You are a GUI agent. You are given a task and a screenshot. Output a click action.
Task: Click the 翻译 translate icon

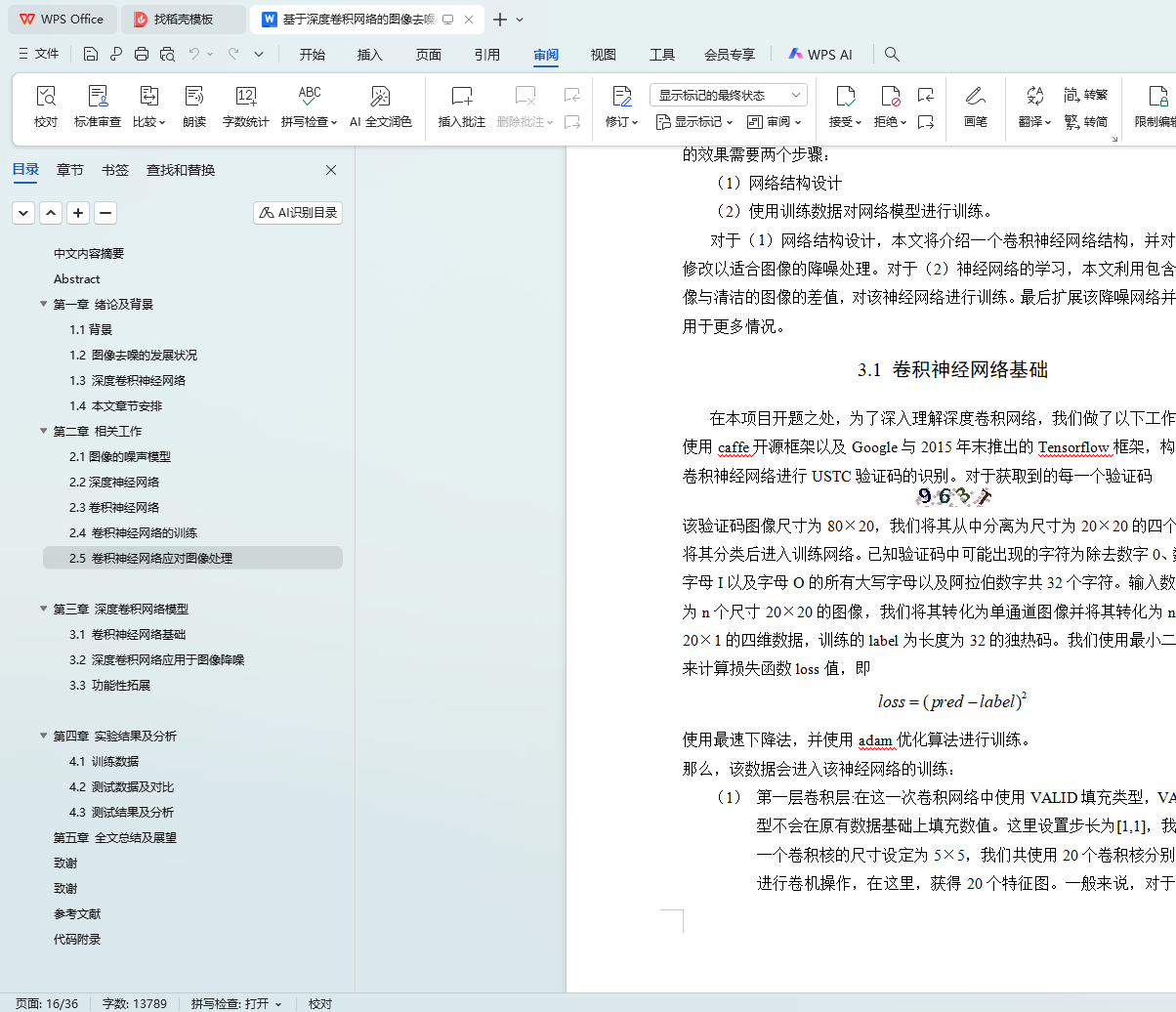click(x=1035, y=96)
